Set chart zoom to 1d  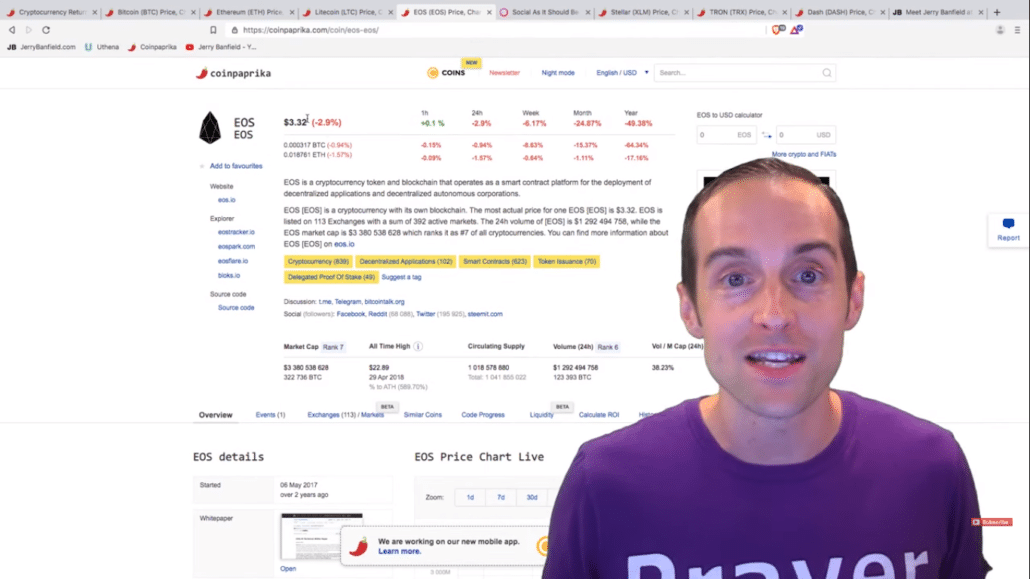(x=470, y=498)
